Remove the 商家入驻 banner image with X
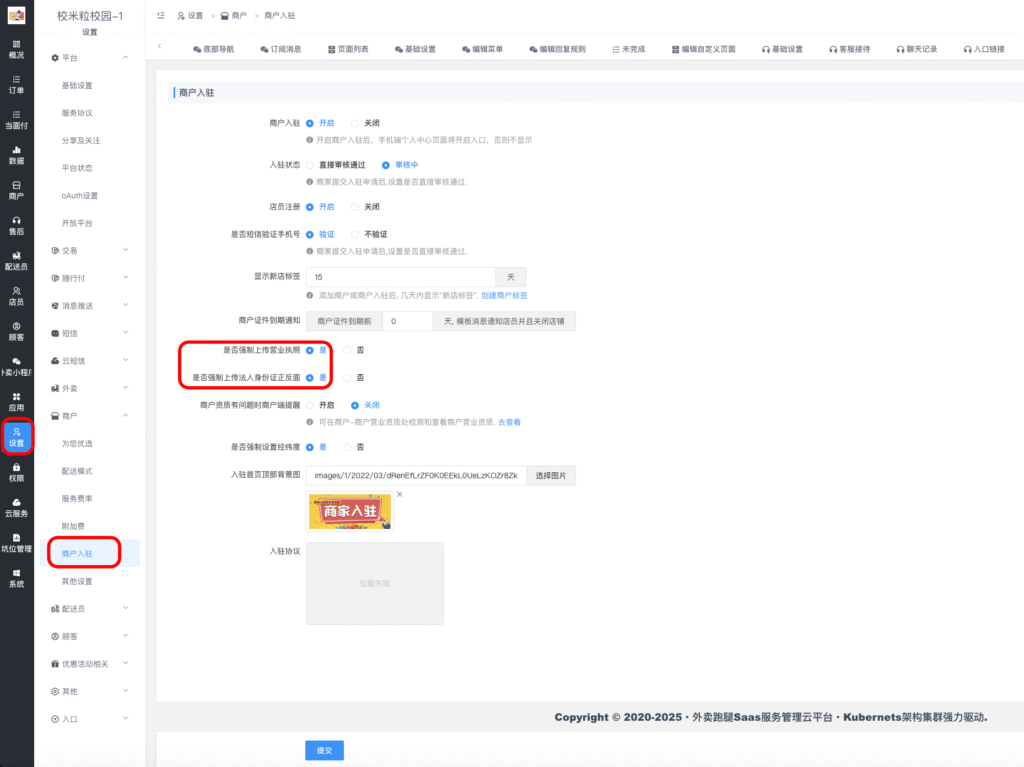The width and height of the screenshot is (1024, 767). [x=399, y=495]
